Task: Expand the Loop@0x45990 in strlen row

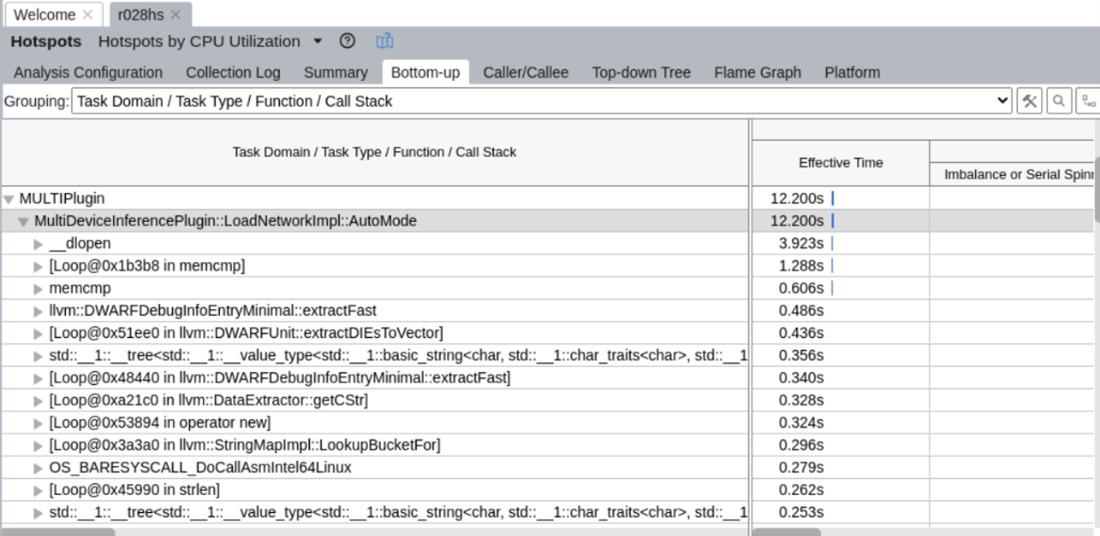Action: [x=39, y=490]
